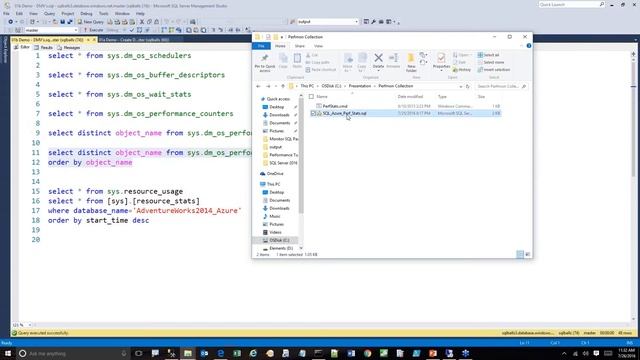This screenshot has height=360, width=640.
Task: Click the Cut scissors icon in SSMS toolbar
Action: [x=142, y=22]
